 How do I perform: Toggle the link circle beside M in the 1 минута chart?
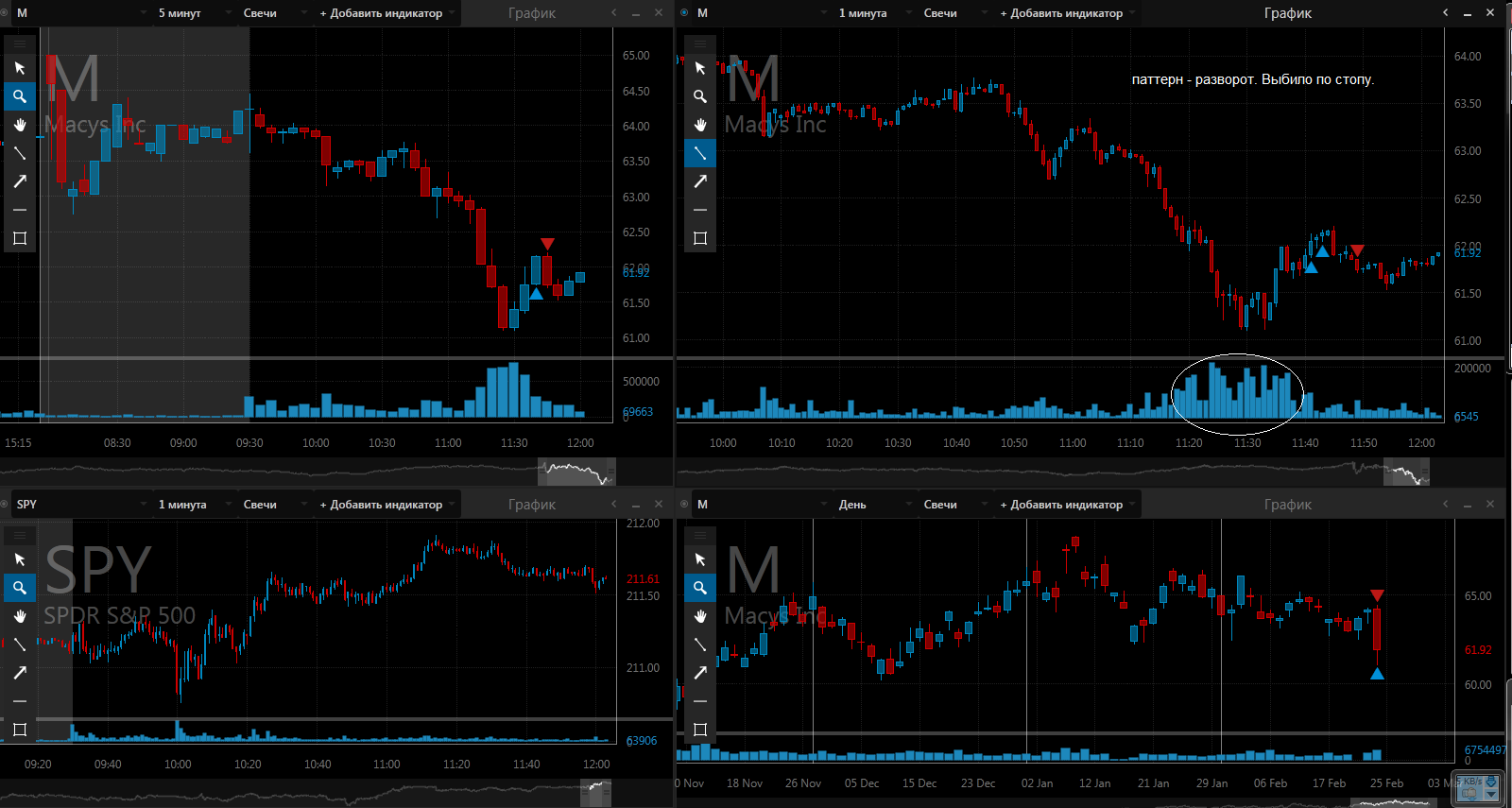pyautogui.click(x=684, y=13)
